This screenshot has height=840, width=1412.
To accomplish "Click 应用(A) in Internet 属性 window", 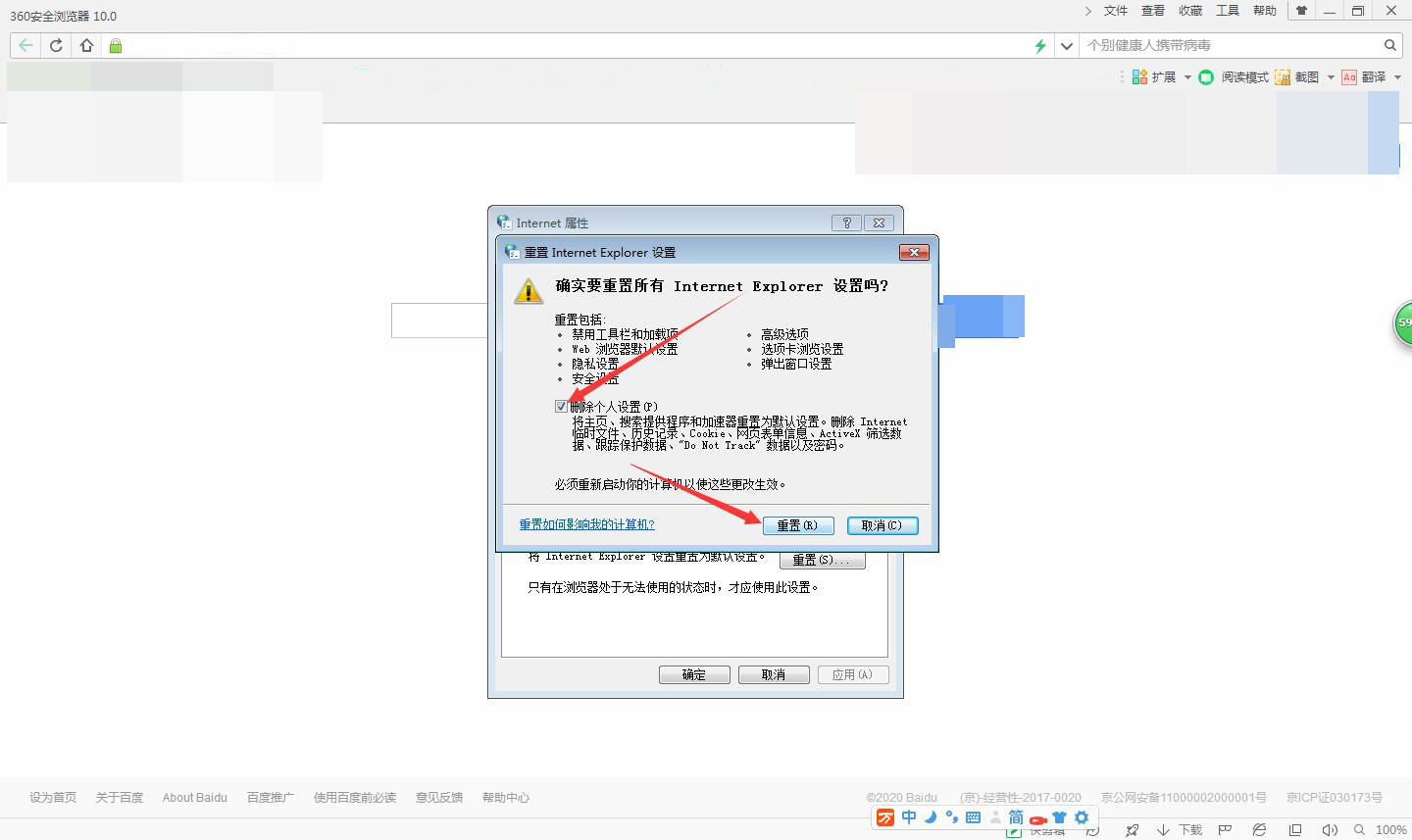I will [852, 674].
